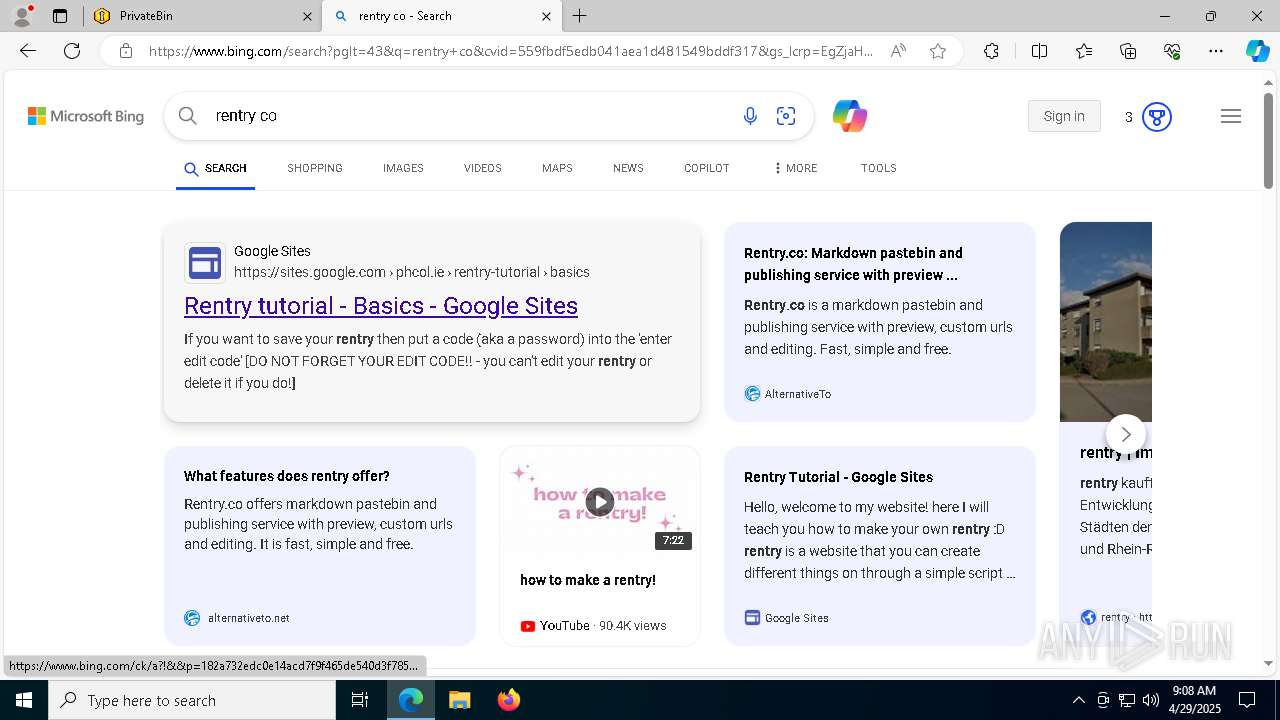
Task: Open a new tab
Action: [580, 16]
